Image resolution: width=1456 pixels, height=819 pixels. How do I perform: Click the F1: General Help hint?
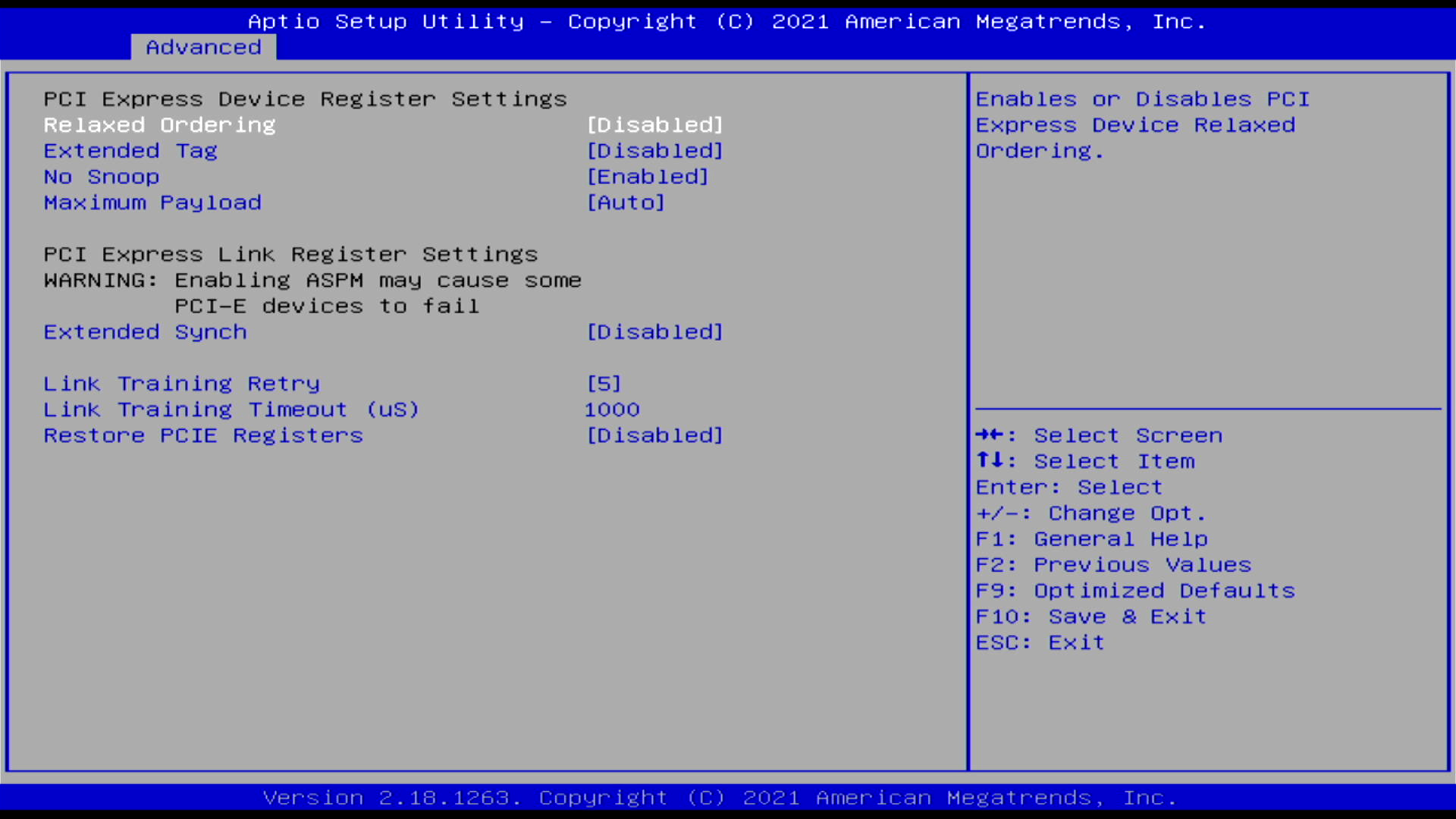click(1091, 539)
